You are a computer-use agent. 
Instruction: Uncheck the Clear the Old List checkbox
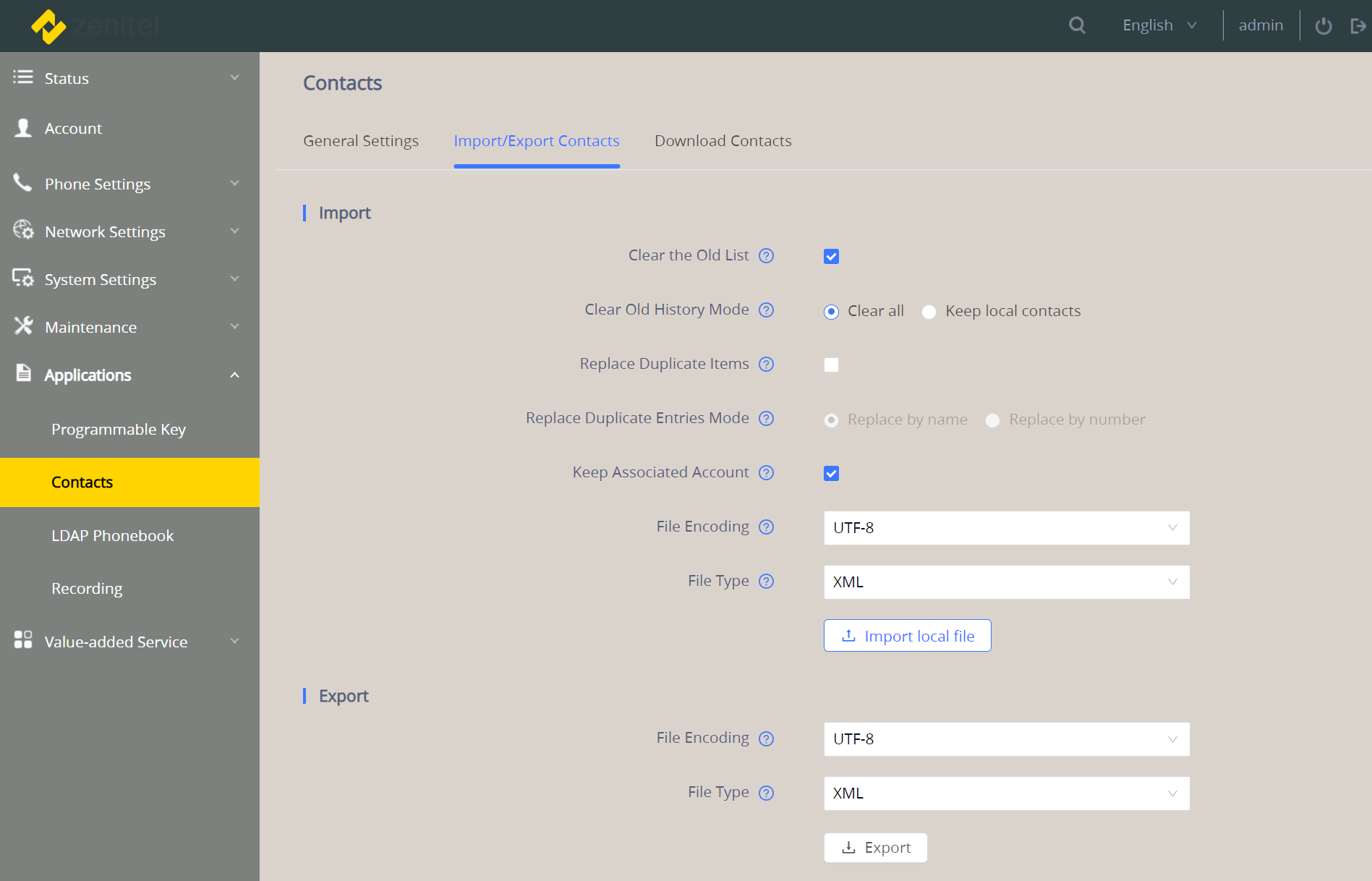coord(831,257)
